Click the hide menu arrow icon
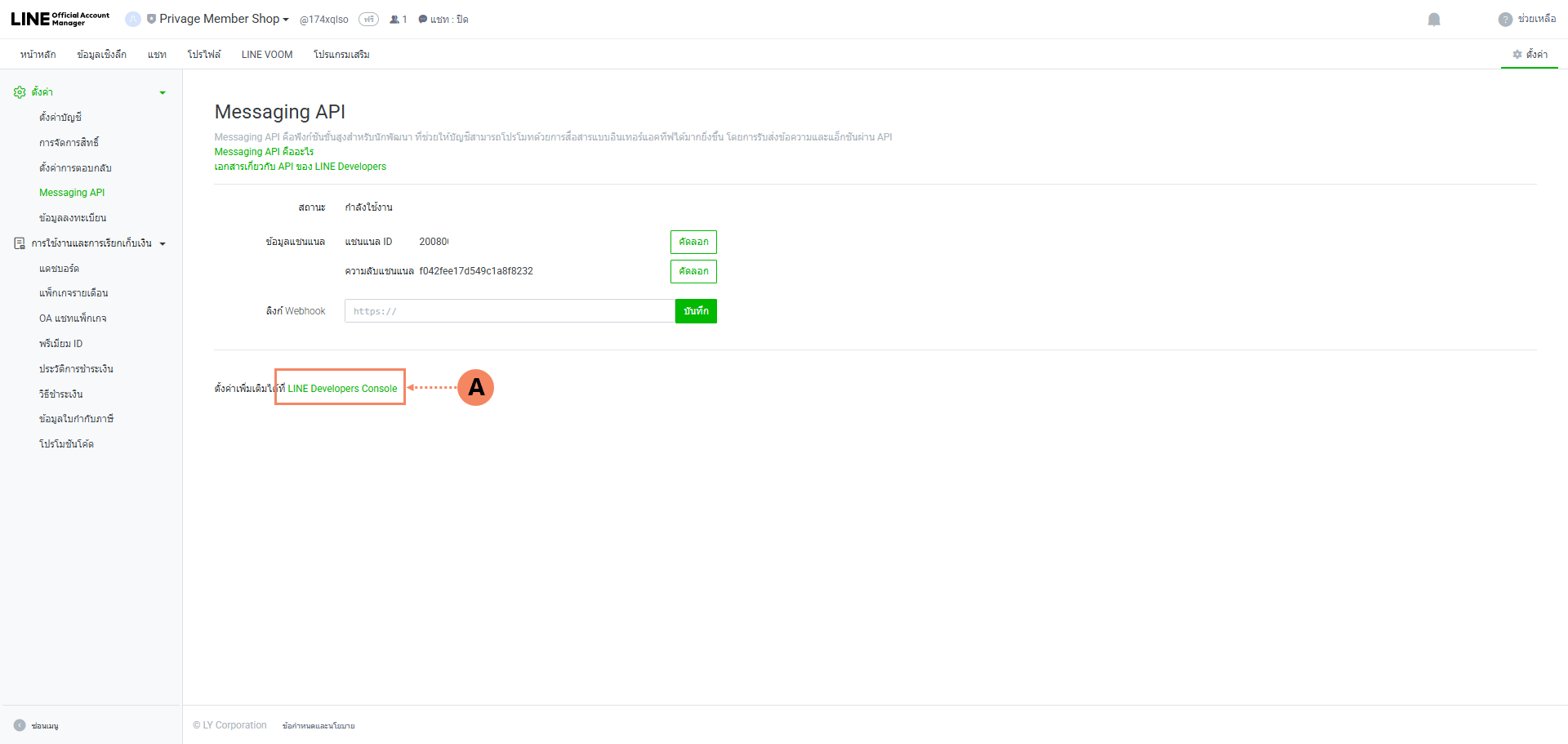Viewport: 1568px width, 744px height. click(x=20, y=725)
